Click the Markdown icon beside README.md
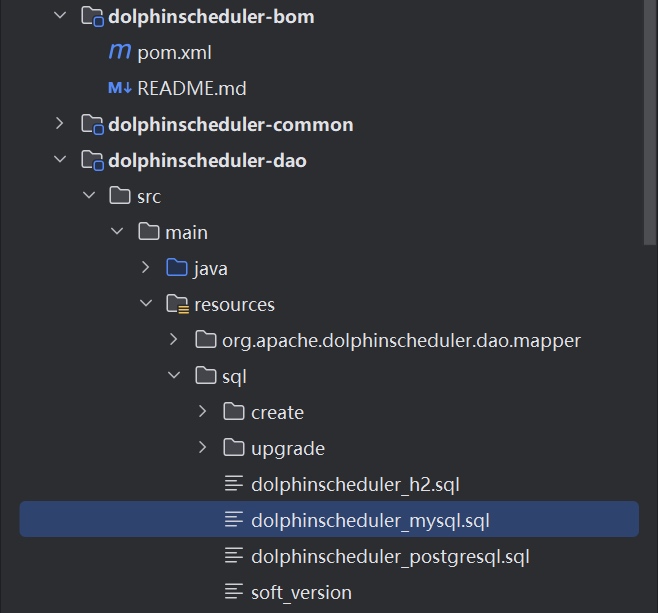Screen dimensions: 658x613 119,88
